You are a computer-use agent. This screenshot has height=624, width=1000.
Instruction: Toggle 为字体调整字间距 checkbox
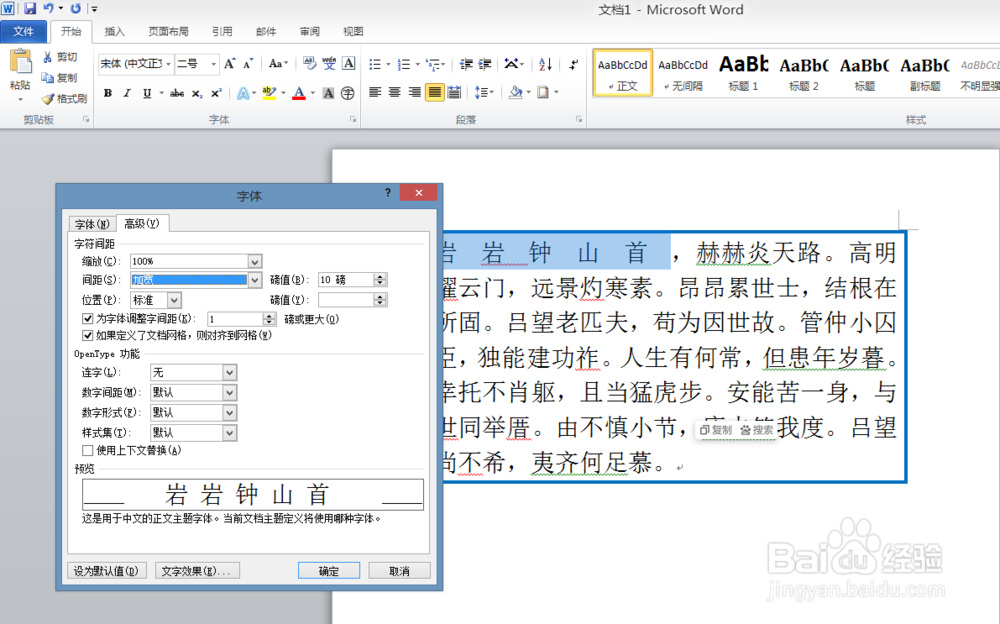point(87,318)
